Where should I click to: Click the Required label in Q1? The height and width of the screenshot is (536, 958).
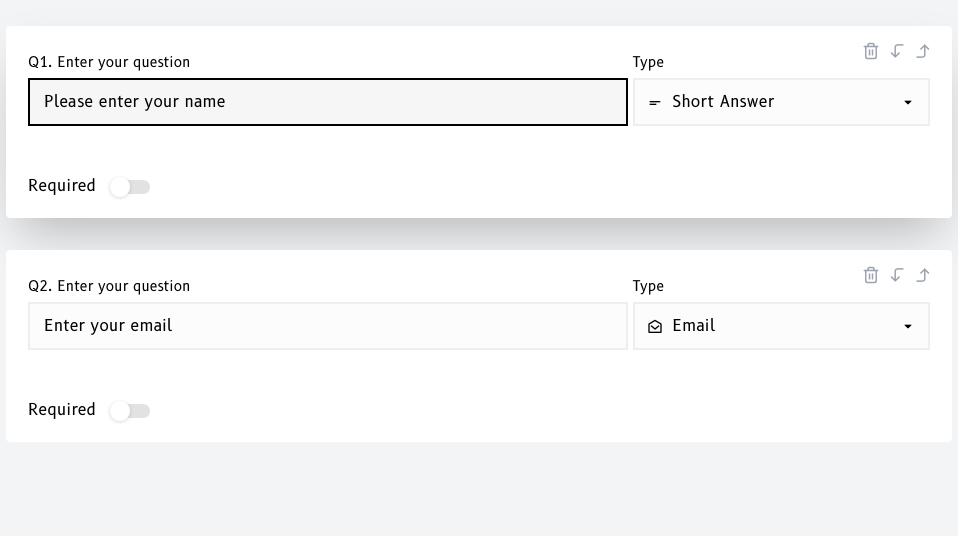pos(62,186)
